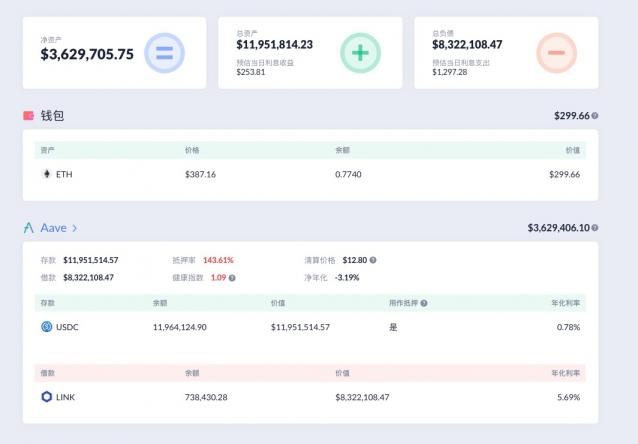Click Aave borrow summary $8,322,108.47
This screenshot has height=444, width=638.
pos(88,278)
